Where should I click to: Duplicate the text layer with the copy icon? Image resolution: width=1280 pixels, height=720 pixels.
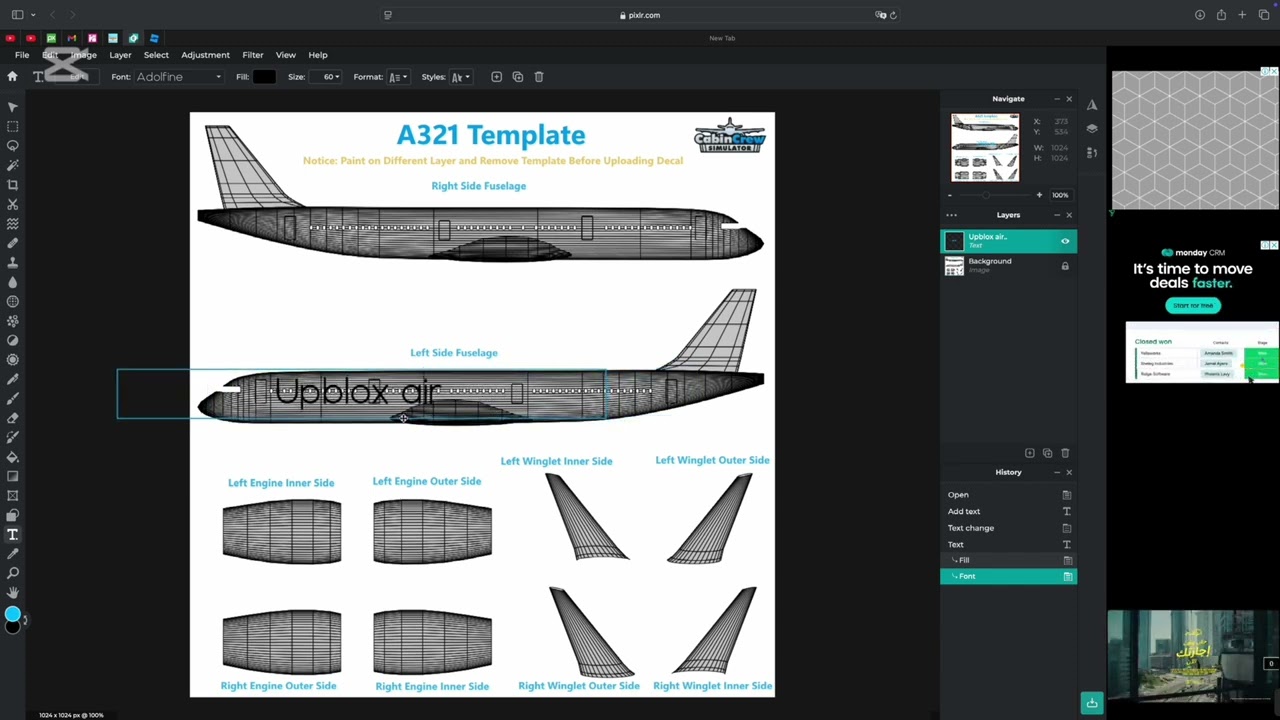pos(518,77)
